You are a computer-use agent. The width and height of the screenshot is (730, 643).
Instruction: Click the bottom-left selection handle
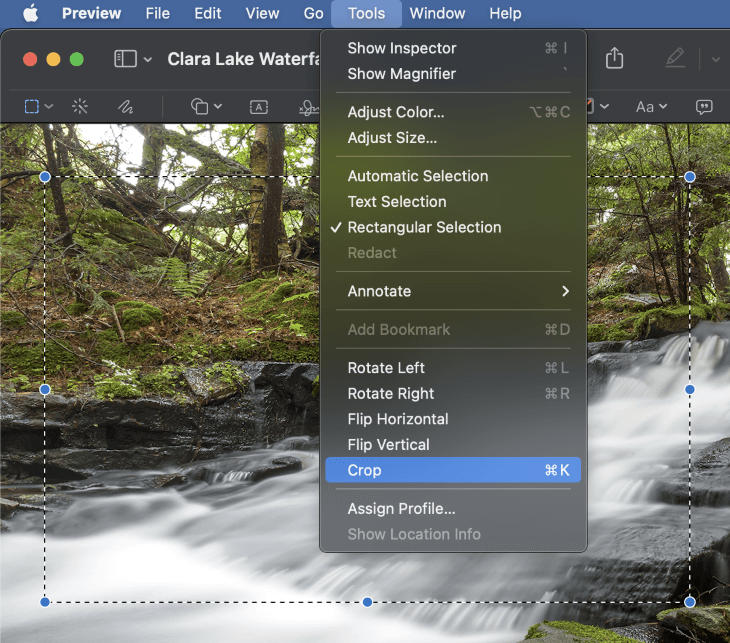[45, 602]
